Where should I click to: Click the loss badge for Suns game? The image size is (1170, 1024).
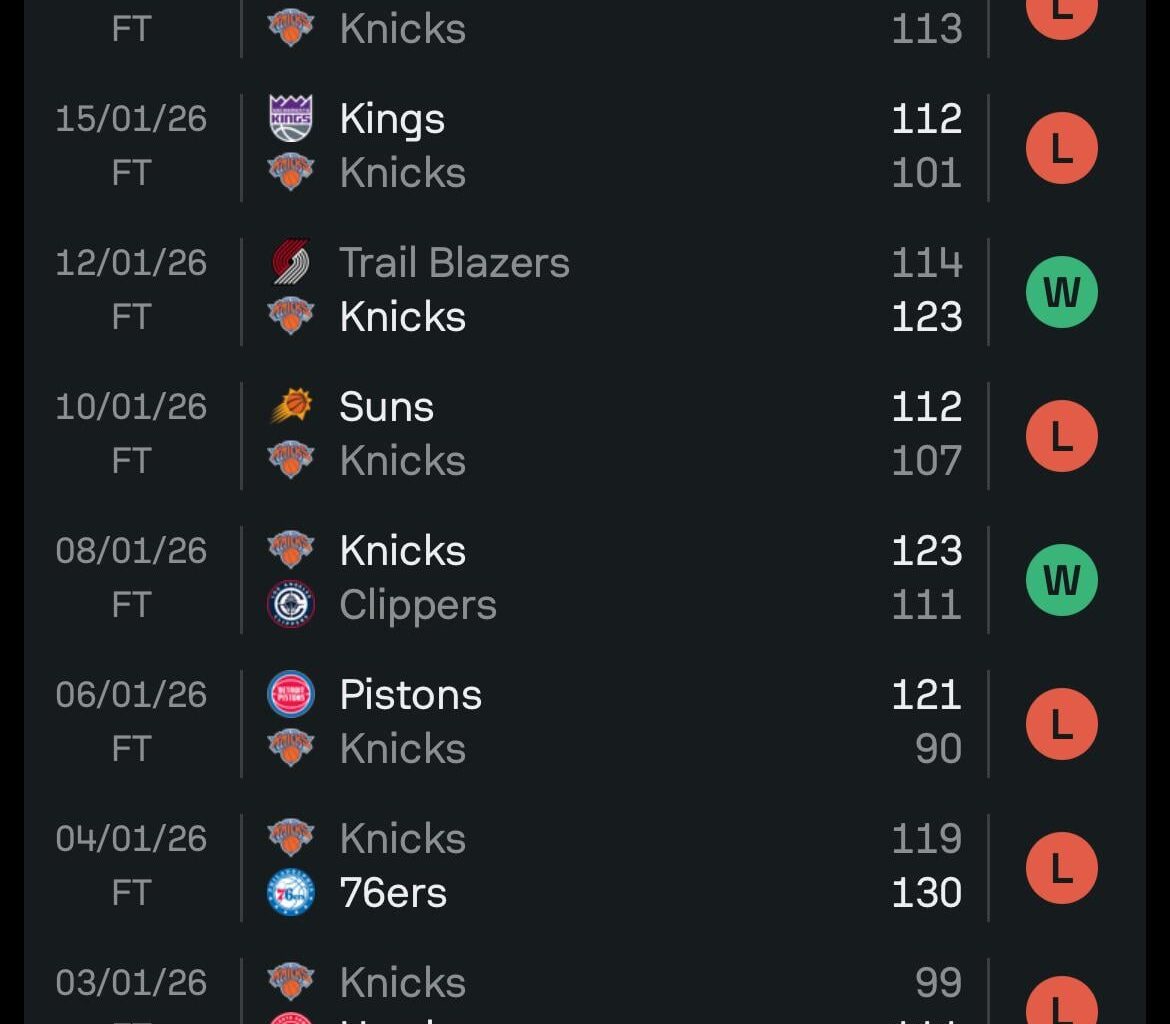pos(1062,436)
